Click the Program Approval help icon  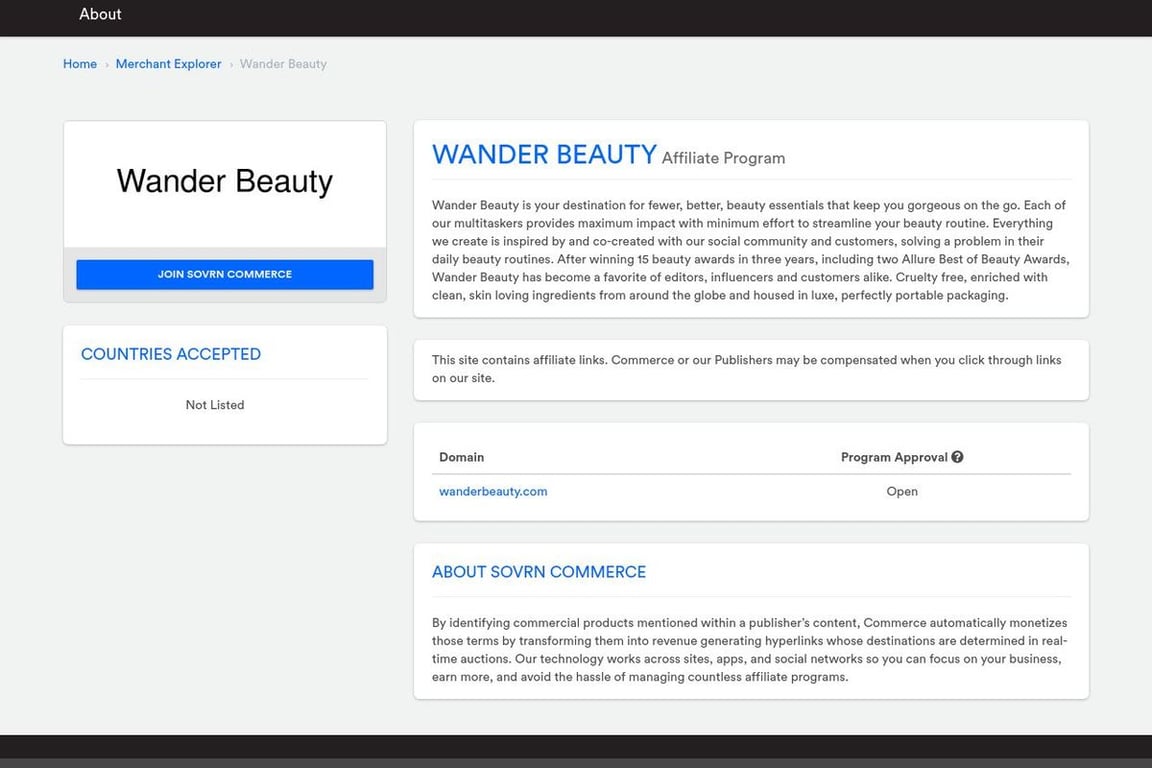(x=957, y=456)
